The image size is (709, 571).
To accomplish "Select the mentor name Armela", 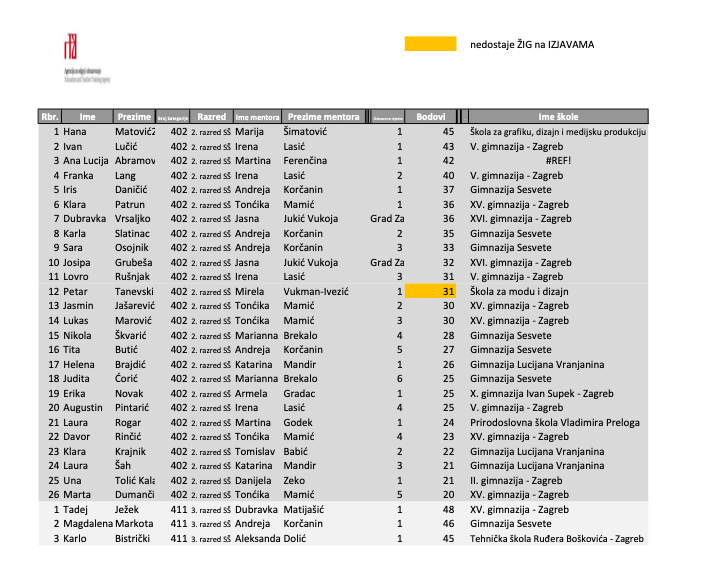I will coord(251,393).
